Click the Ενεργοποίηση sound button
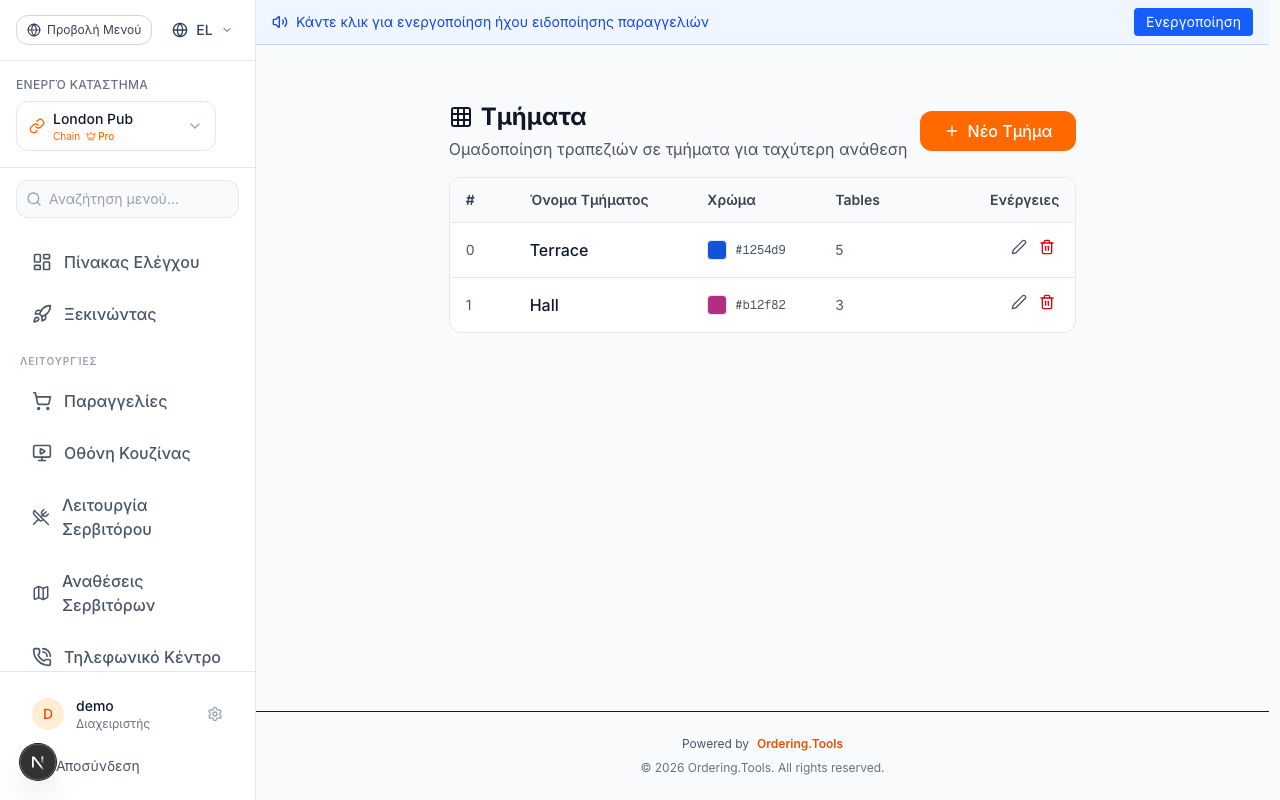The height and width of the screenshot is (800, 1280). pos(1193,22)
